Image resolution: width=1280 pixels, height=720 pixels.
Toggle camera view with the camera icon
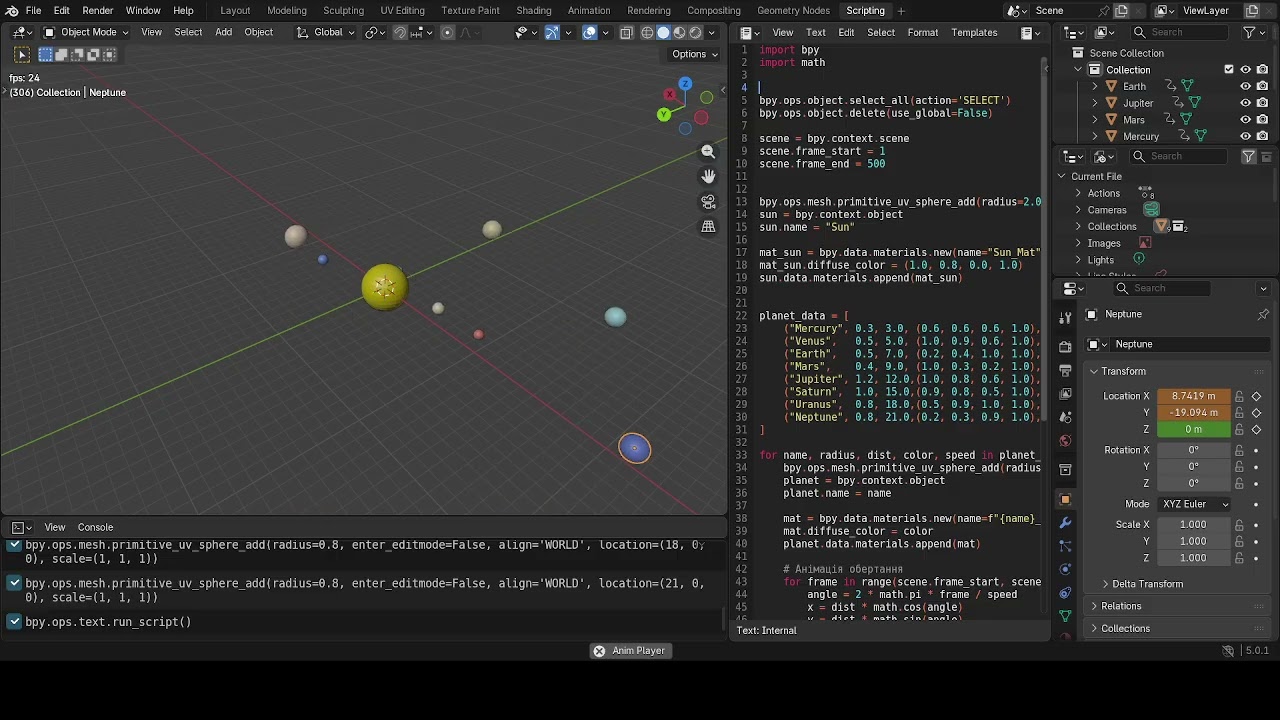coord(708,202)
